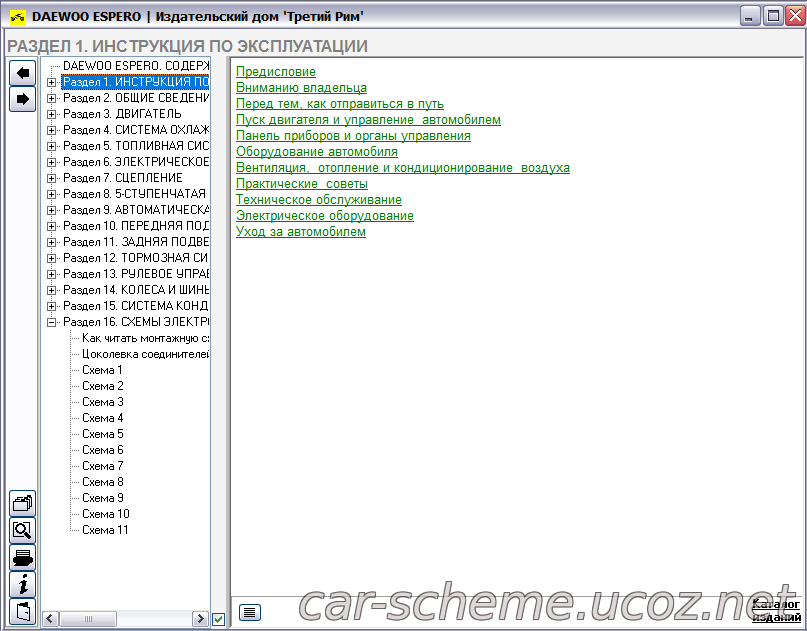Image resolution: width=807 pixels, height=631 pixels.
Task: Click the app icon in title bar
Action: click(x=17, y=17)
